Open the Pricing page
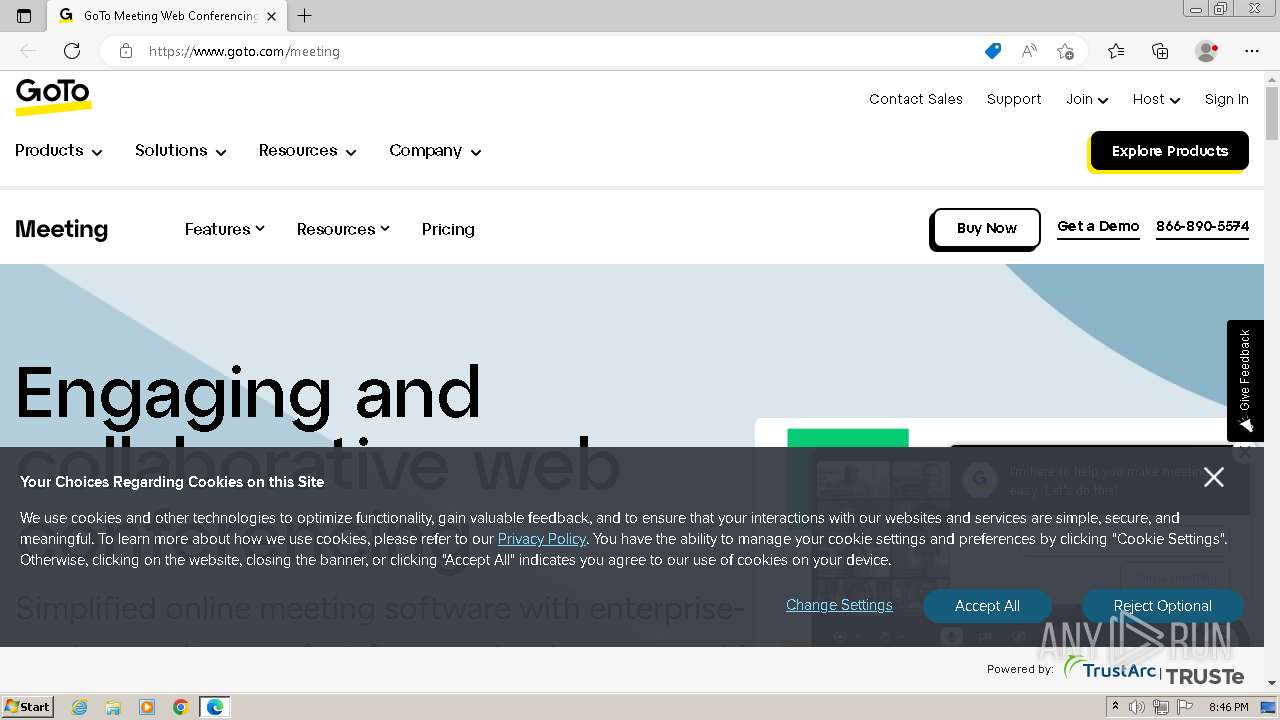The height and width of the screenshot is (720, 1280). coord(448,229)
